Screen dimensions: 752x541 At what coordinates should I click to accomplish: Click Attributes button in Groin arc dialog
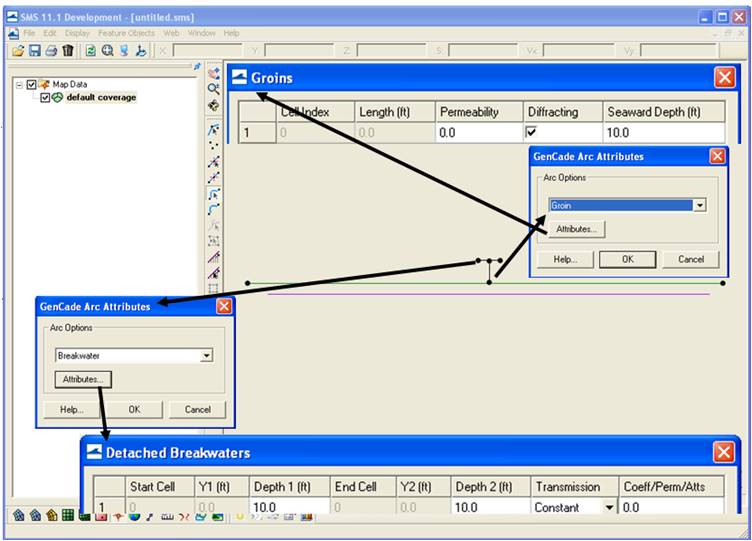pyautogui.click(x=576, y=229)
